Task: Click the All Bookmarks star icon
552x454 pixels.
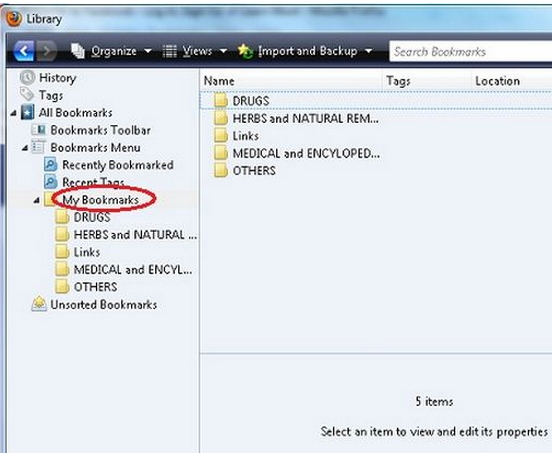Action: click(28, 112)
